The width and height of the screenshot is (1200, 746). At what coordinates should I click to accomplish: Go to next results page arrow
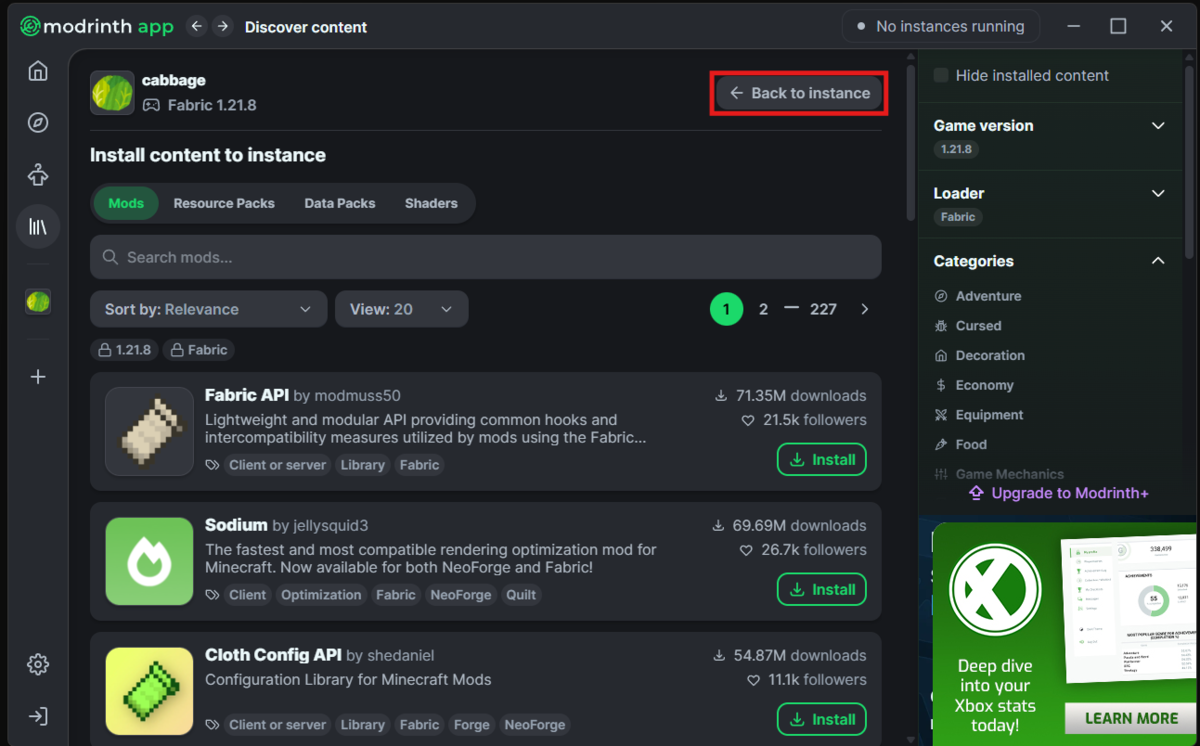coord(865,309)
